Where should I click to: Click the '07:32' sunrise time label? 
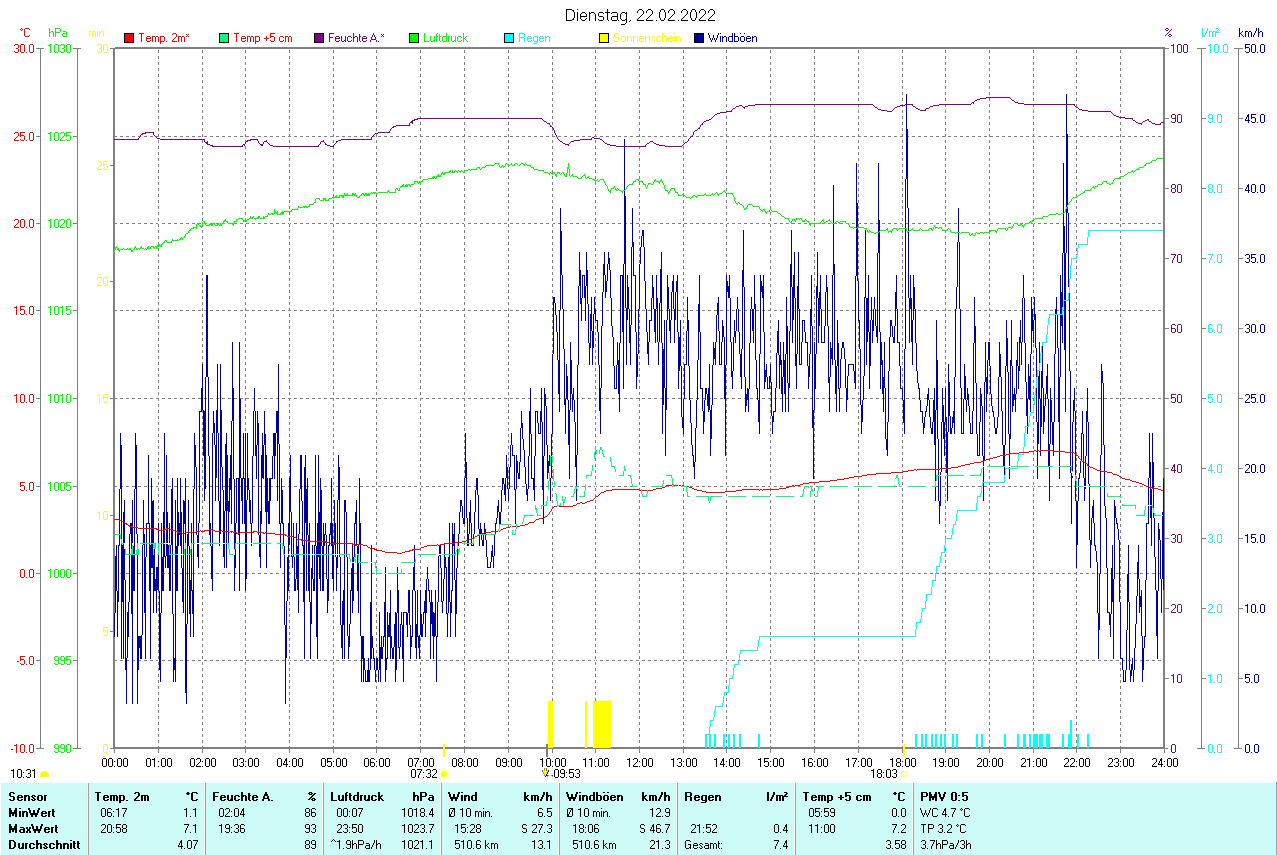(424, 773)
